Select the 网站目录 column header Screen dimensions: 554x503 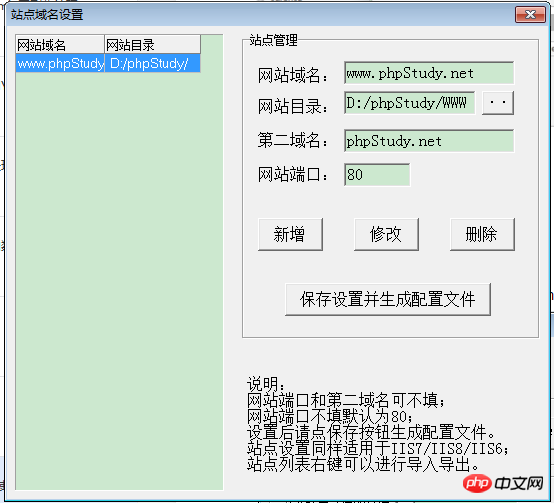[x=153, y=45]
